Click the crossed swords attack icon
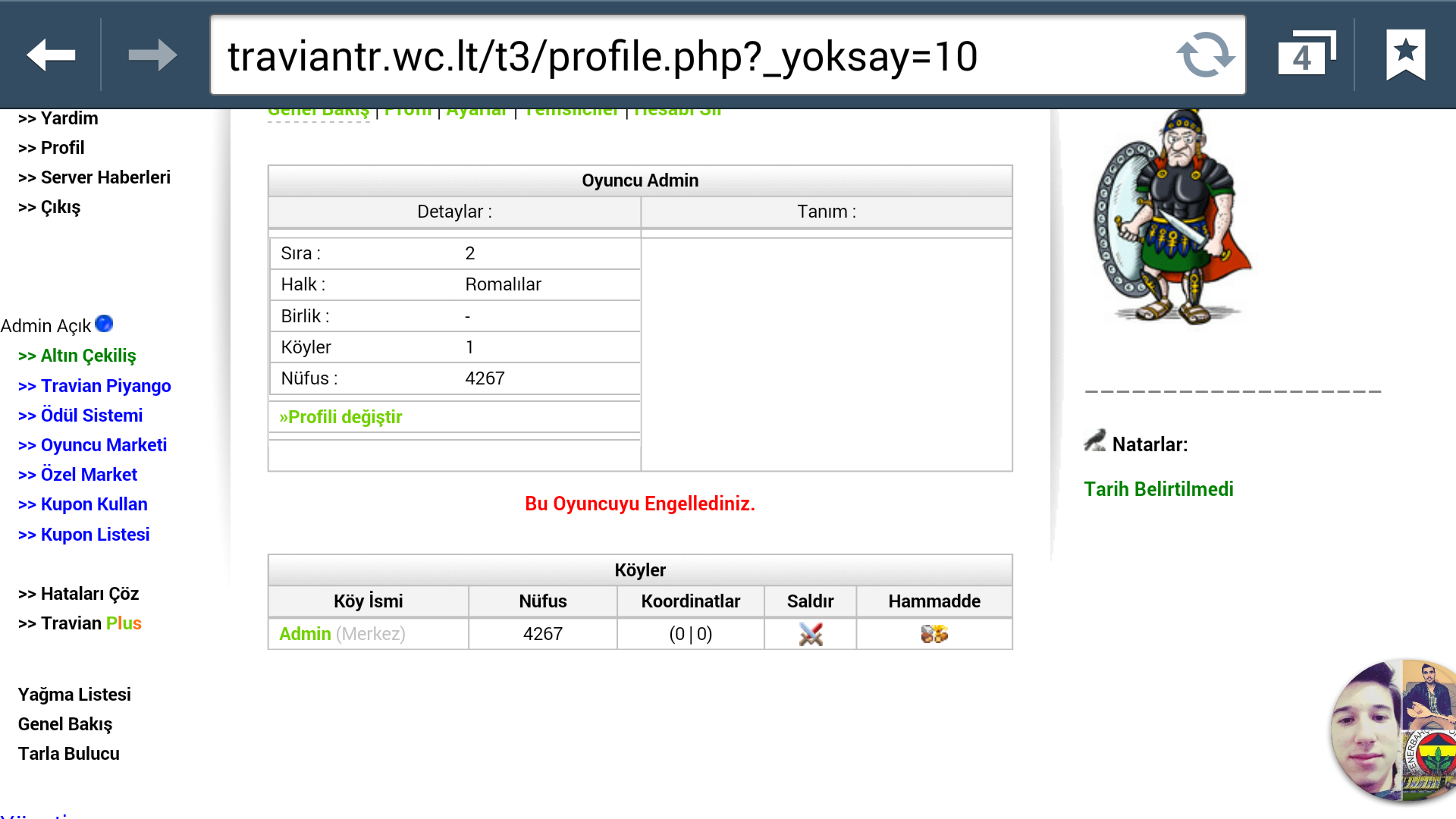 pyautogui.click(x=811, y=634)
